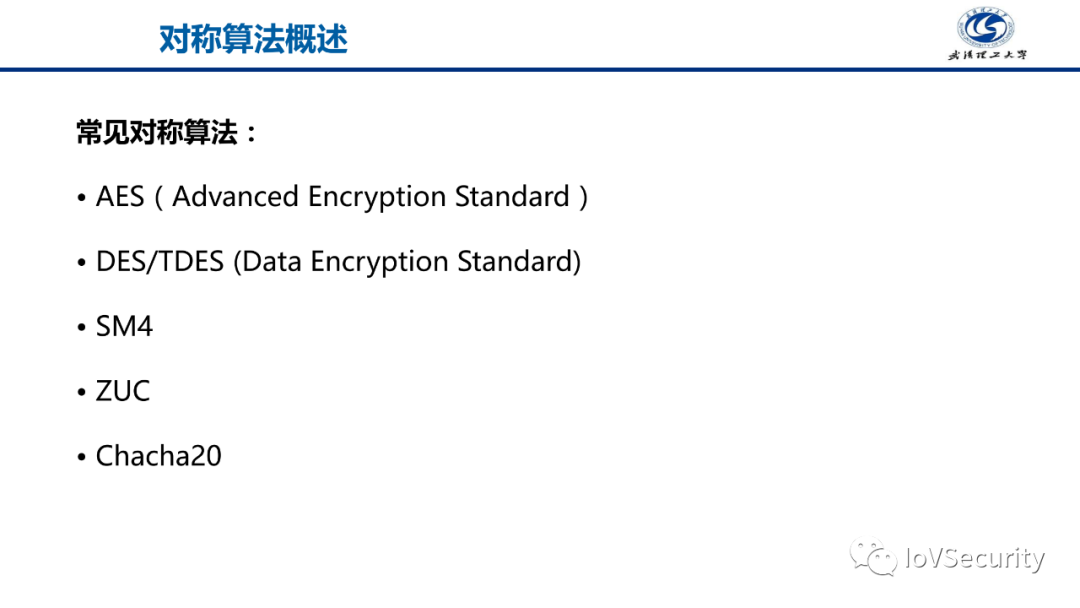
Task: Click the AES bullet text
Action: 342,197
